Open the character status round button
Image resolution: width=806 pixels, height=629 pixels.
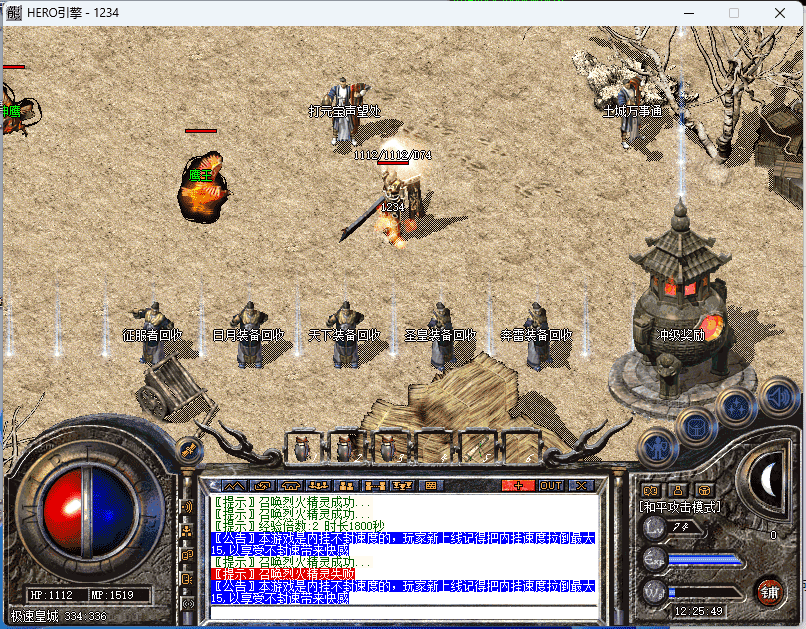[658, 448]
